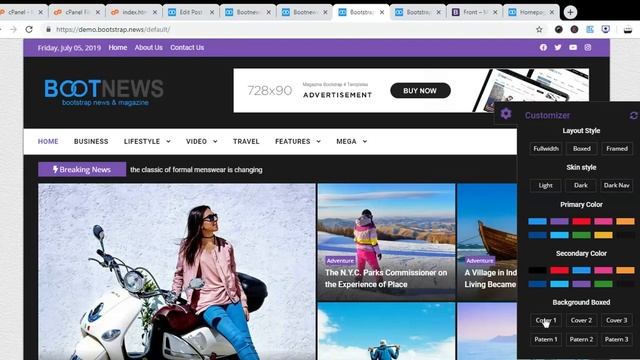
Task: Click the blue square extension icon
Action: [x=590, y=29]
